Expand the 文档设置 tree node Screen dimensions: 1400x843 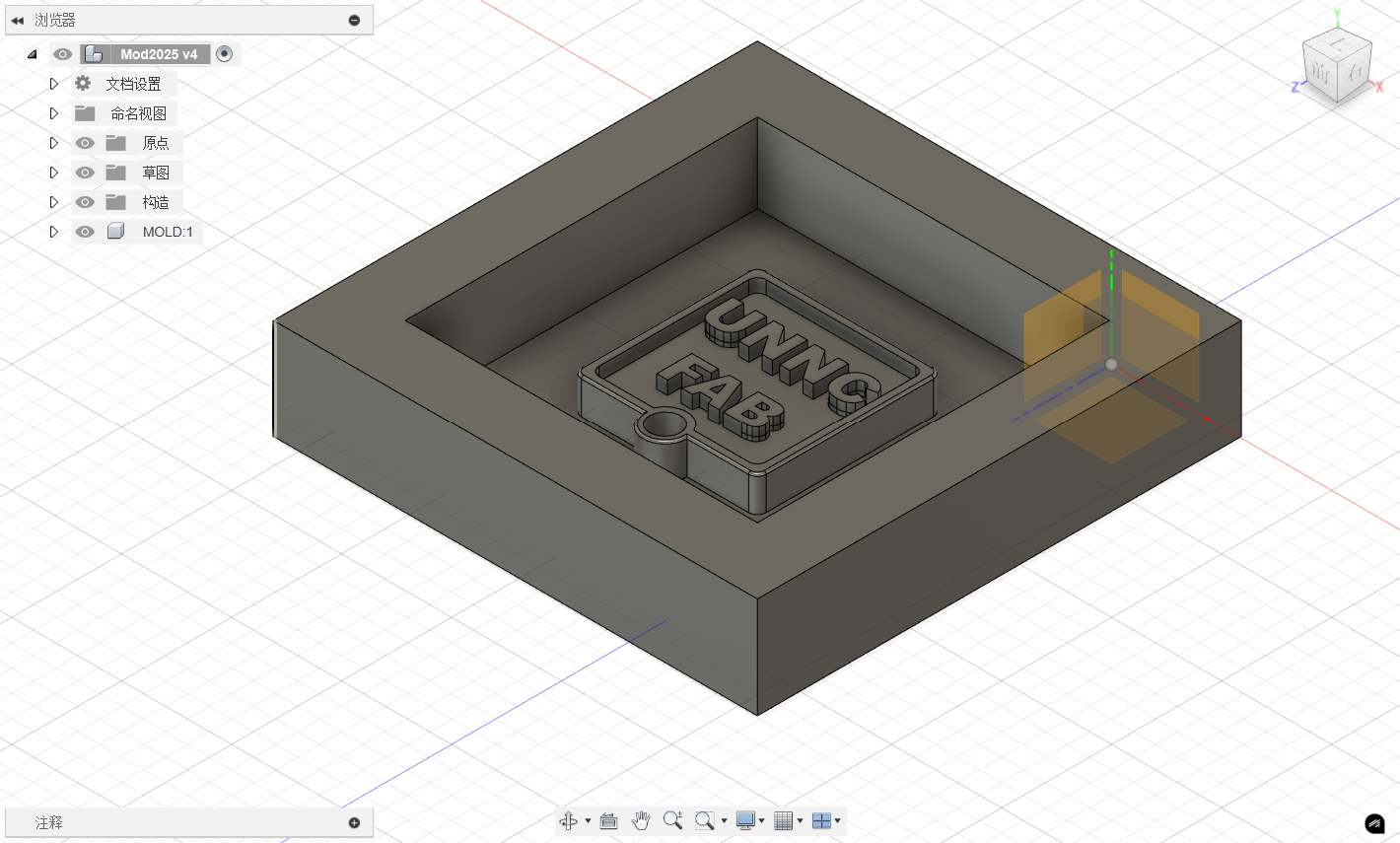(54, 84)
